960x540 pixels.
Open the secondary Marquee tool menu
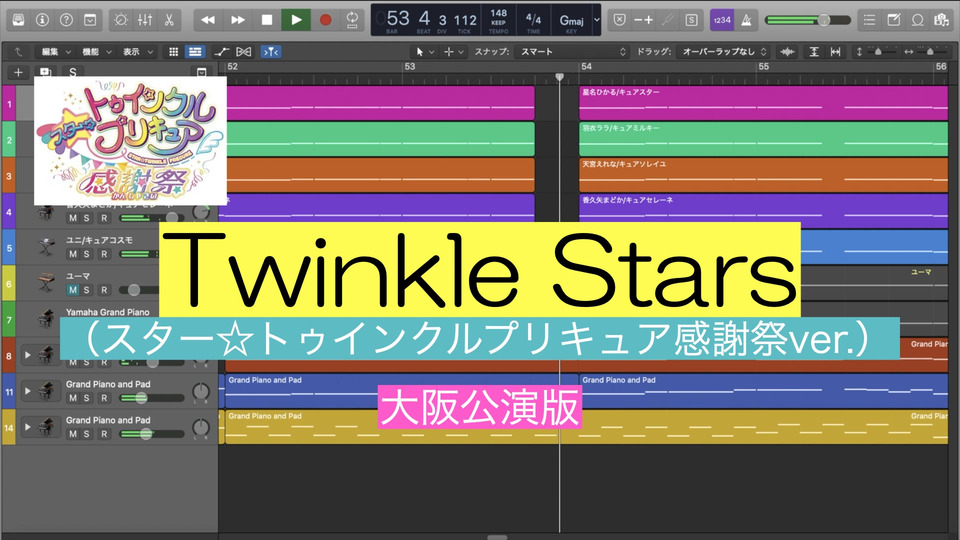pos(454,52)
